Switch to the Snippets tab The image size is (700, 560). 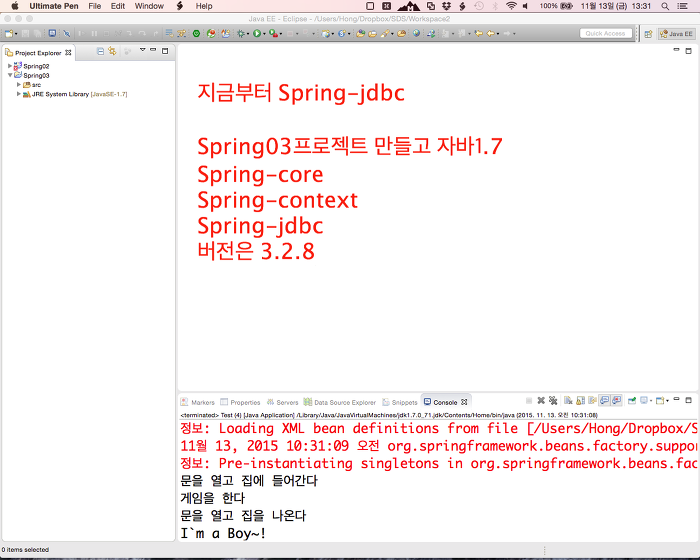400,402
